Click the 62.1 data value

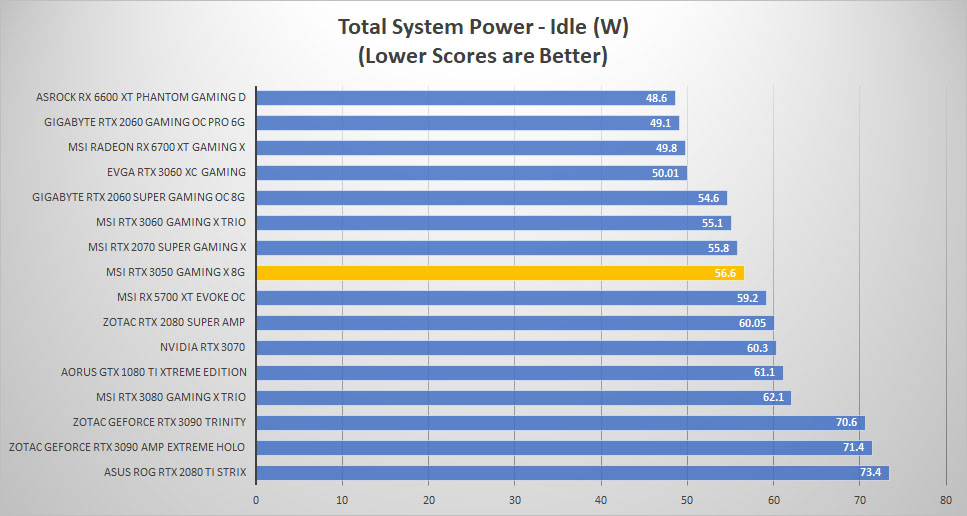(773, 398)
